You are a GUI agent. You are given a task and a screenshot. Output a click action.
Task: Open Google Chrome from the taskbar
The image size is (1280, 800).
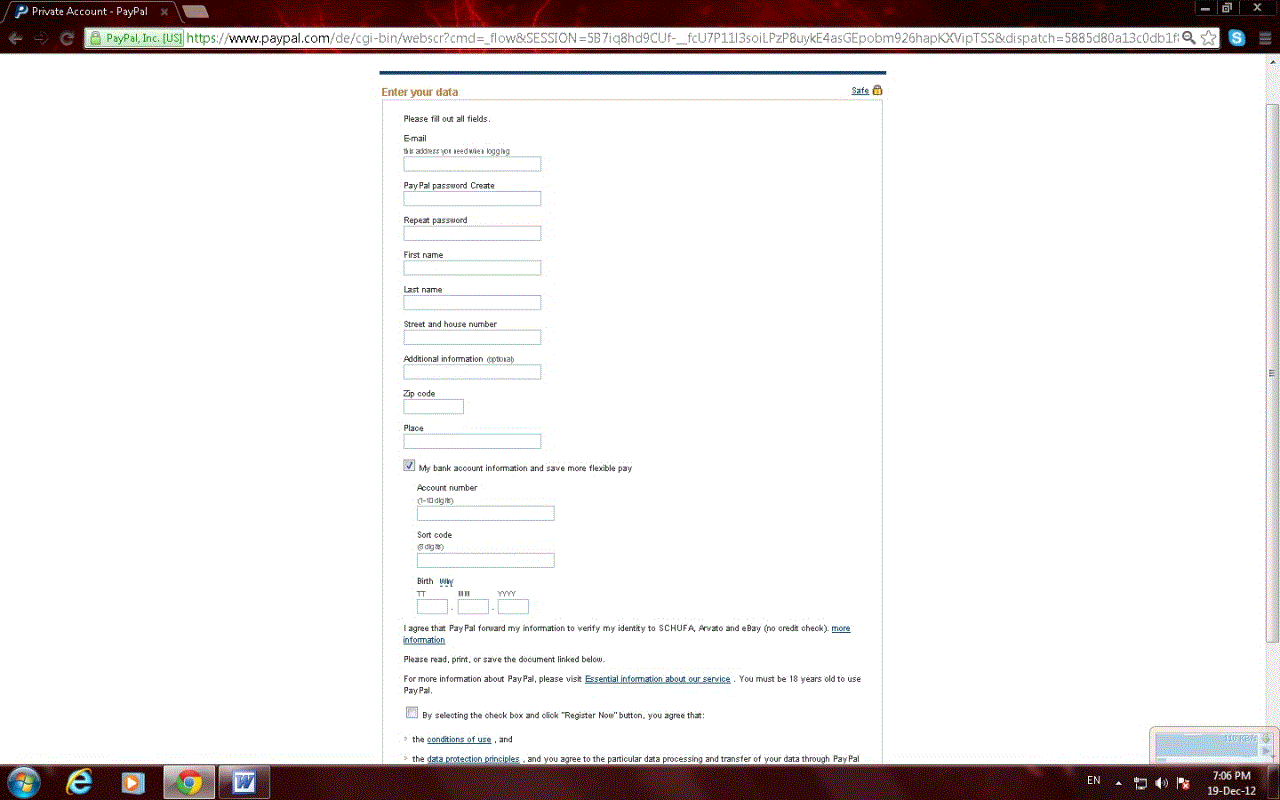[x=188, y=781]
